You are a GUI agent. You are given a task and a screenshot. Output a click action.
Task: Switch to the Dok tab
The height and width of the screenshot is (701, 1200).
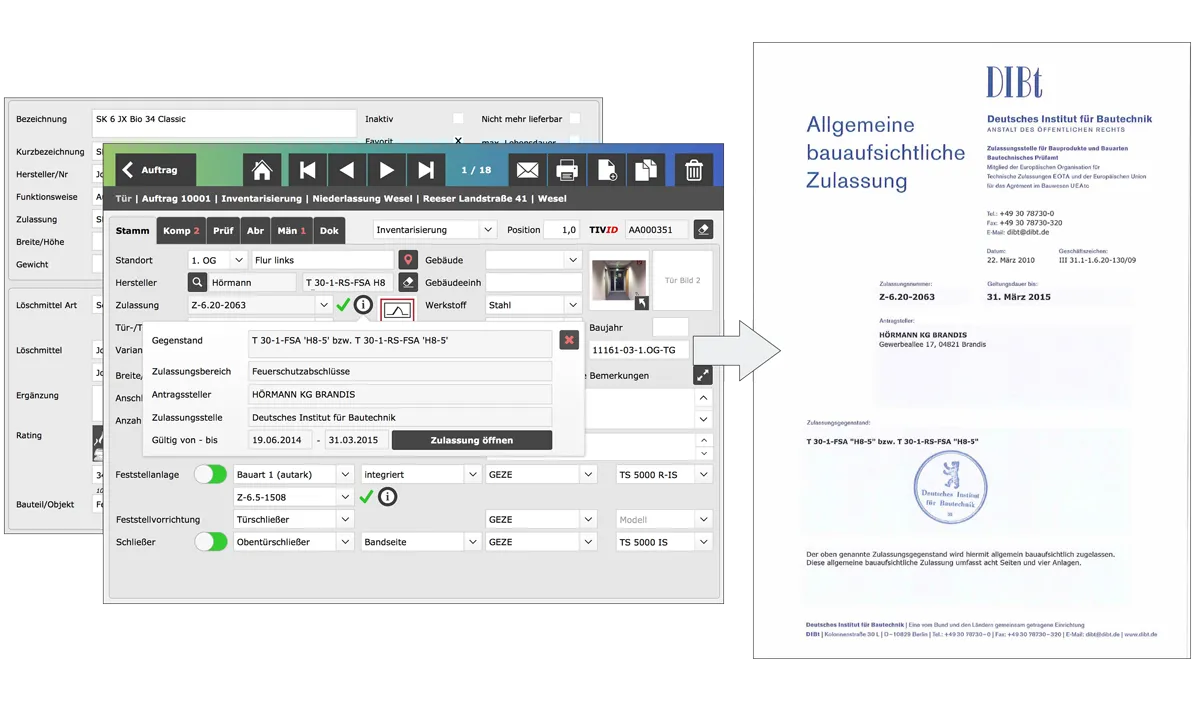tap(329, 230)
